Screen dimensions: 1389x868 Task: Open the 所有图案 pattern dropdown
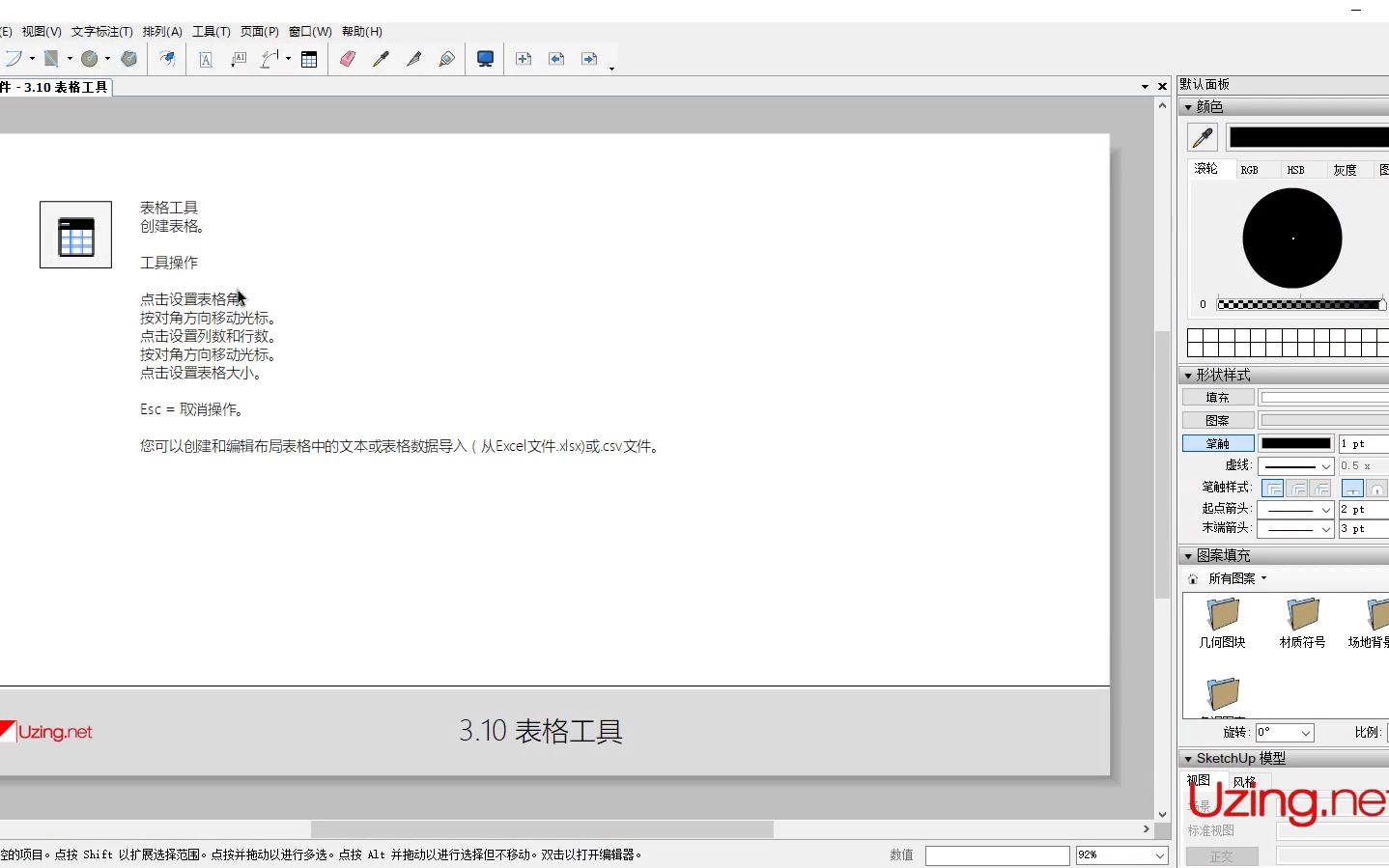pyautogui.click(x=1237, y=577)
